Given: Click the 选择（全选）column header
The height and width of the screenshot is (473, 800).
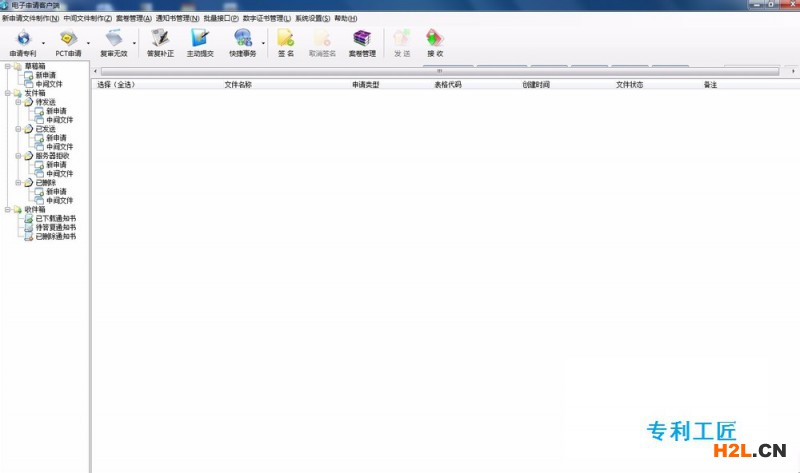Looking at the screenshot, I should coord(116,85).
